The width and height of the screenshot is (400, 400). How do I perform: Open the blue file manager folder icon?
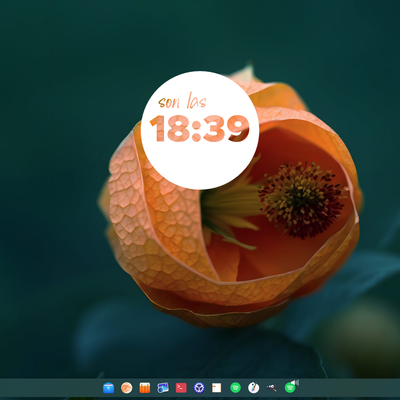(108, 388)
